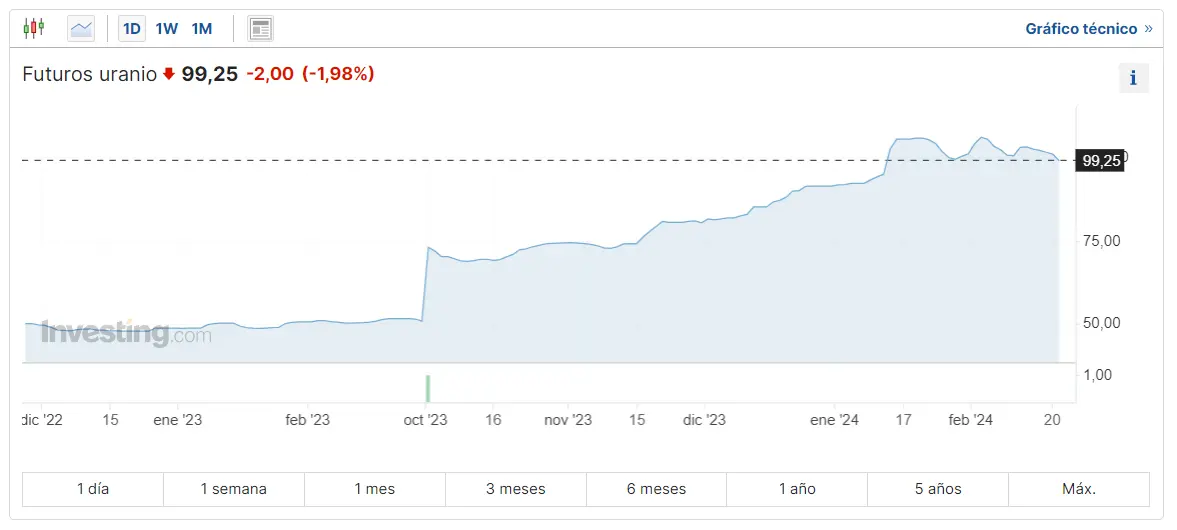The width and height of the screenshot is (1177, 530).
Task: Switch to the 1 año range
Action: [x=797, y=489]
